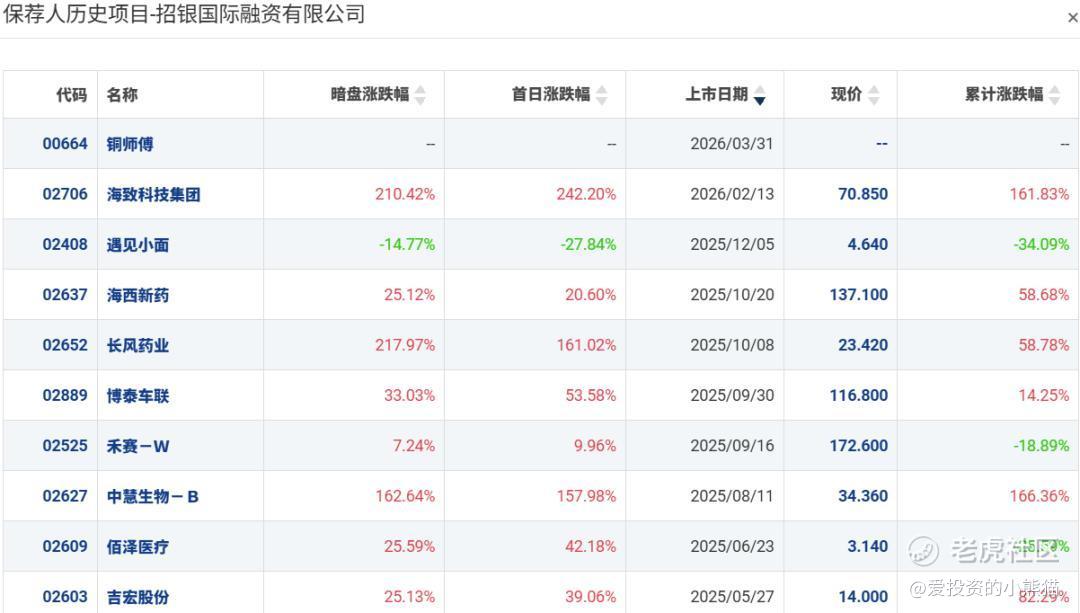Select current price 116.800
Screen dimensions: 1080x613
tap(859, 395)
